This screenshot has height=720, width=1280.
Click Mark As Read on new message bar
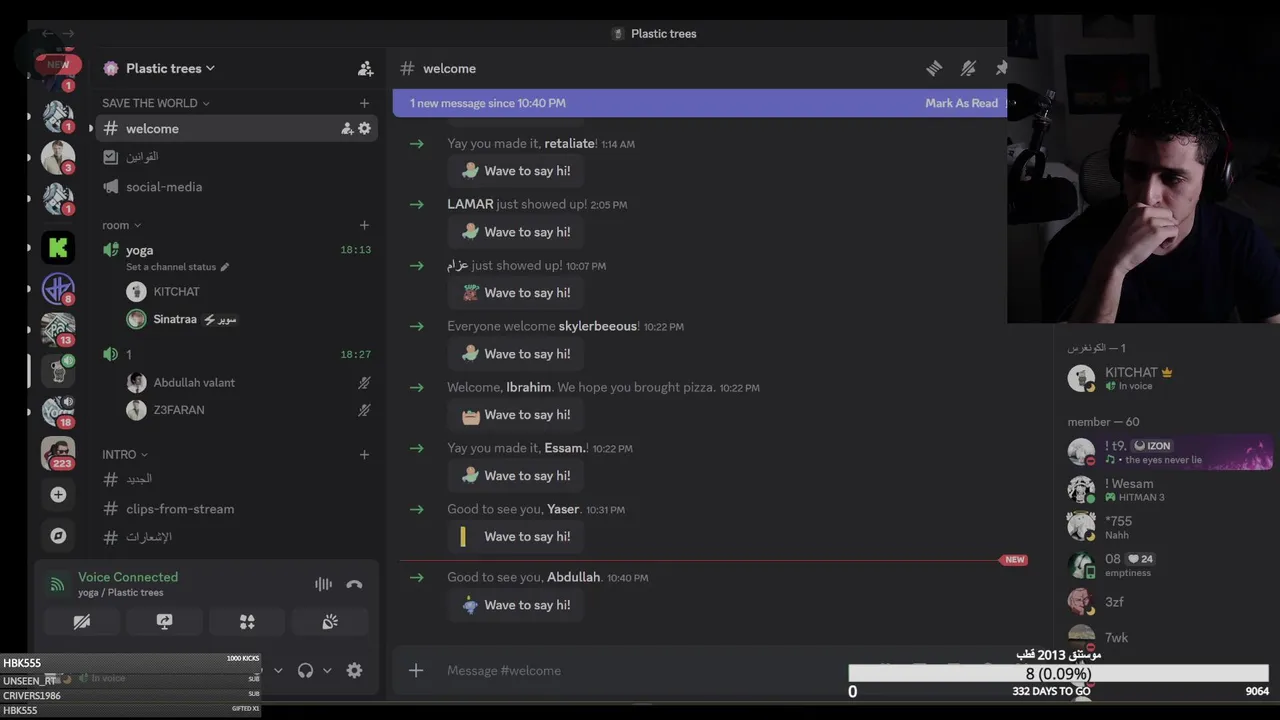tap(961, 103)
